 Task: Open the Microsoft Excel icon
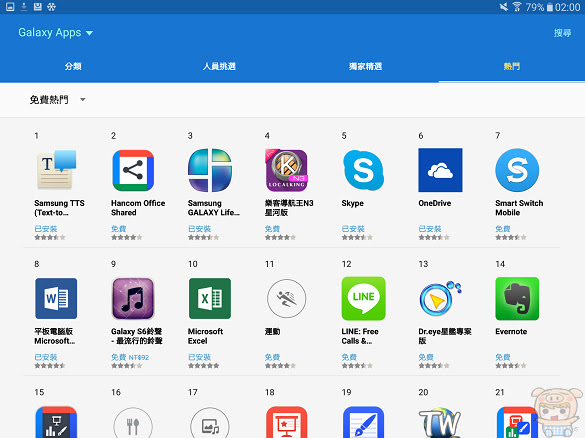pyautogui.click(x=210, y=298)
